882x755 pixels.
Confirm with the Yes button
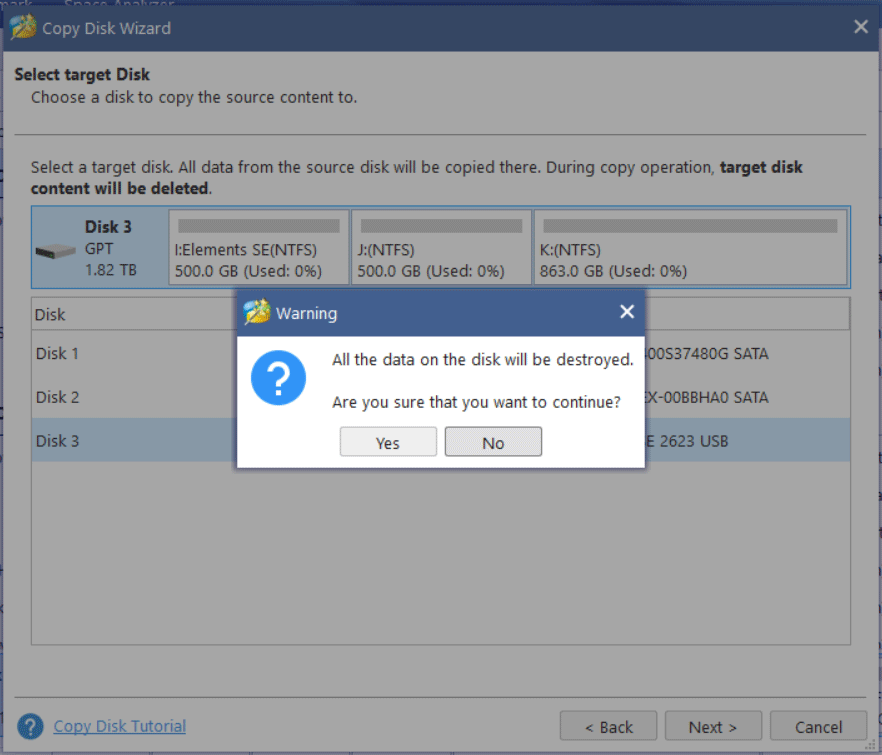click(x=388, y=441)
